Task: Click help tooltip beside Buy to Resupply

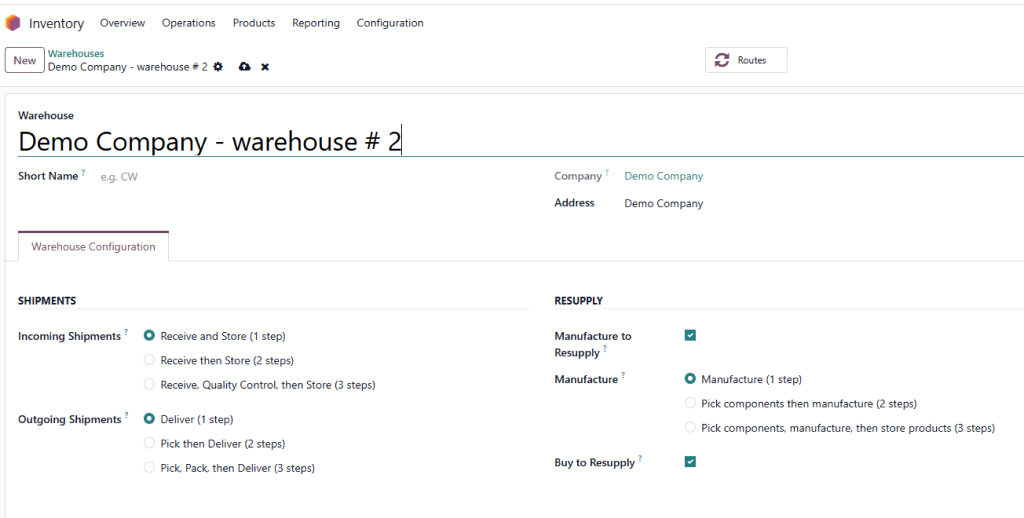Action: (x=640, y=459)
